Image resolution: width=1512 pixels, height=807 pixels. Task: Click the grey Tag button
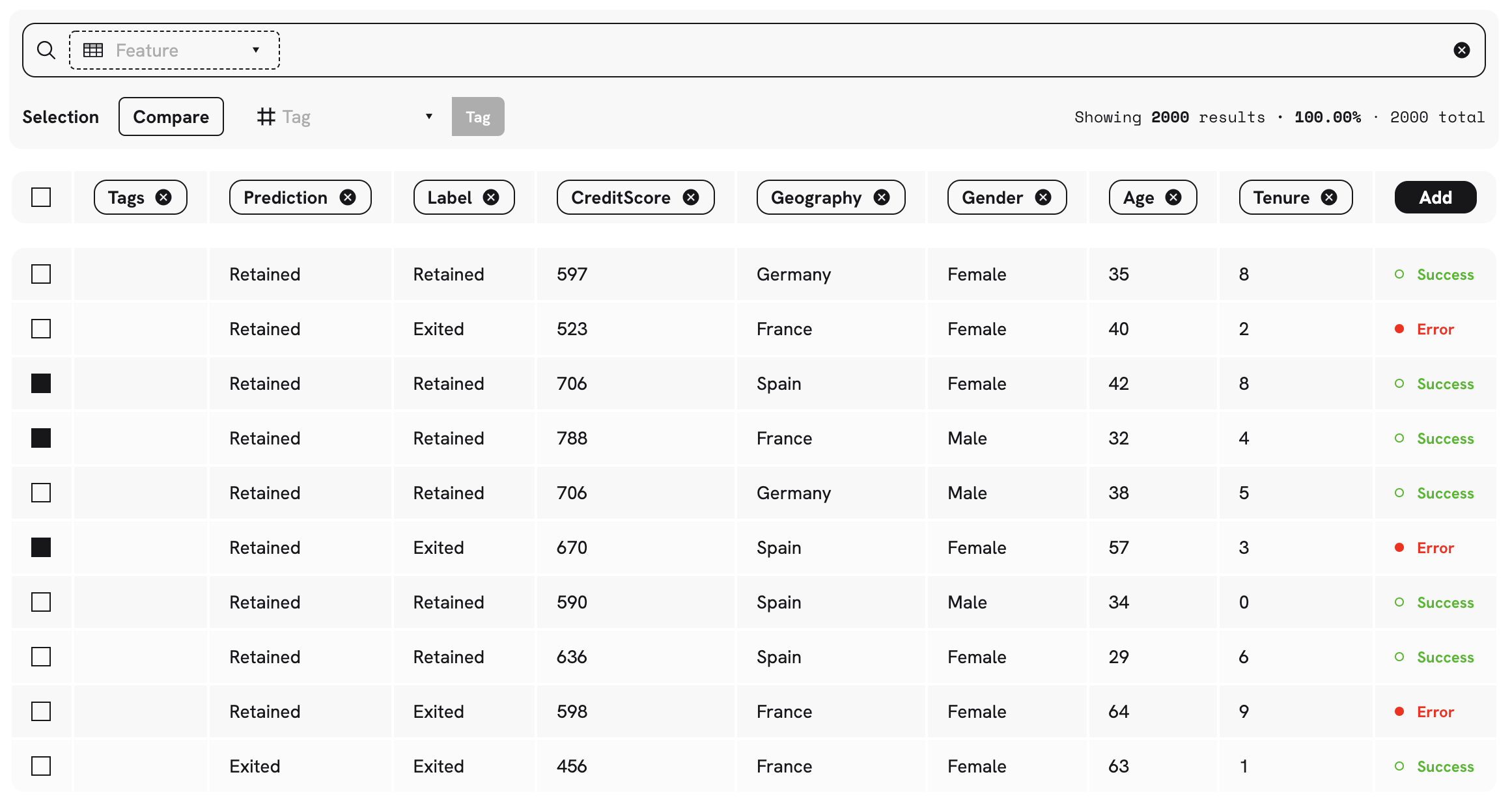(477, 116)
